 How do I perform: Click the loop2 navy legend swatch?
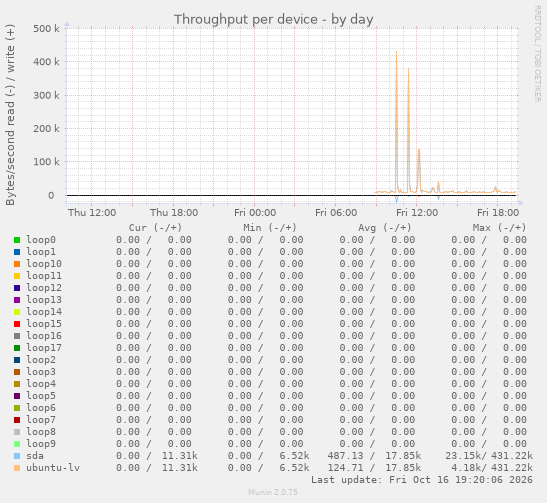point(17,360)
